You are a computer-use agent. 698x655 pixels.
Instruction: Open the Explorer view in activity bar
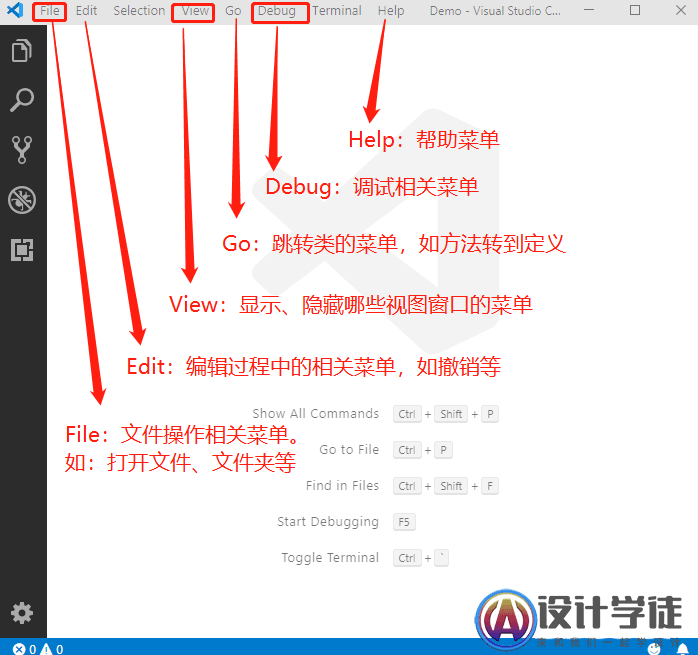tap(22, 51)
